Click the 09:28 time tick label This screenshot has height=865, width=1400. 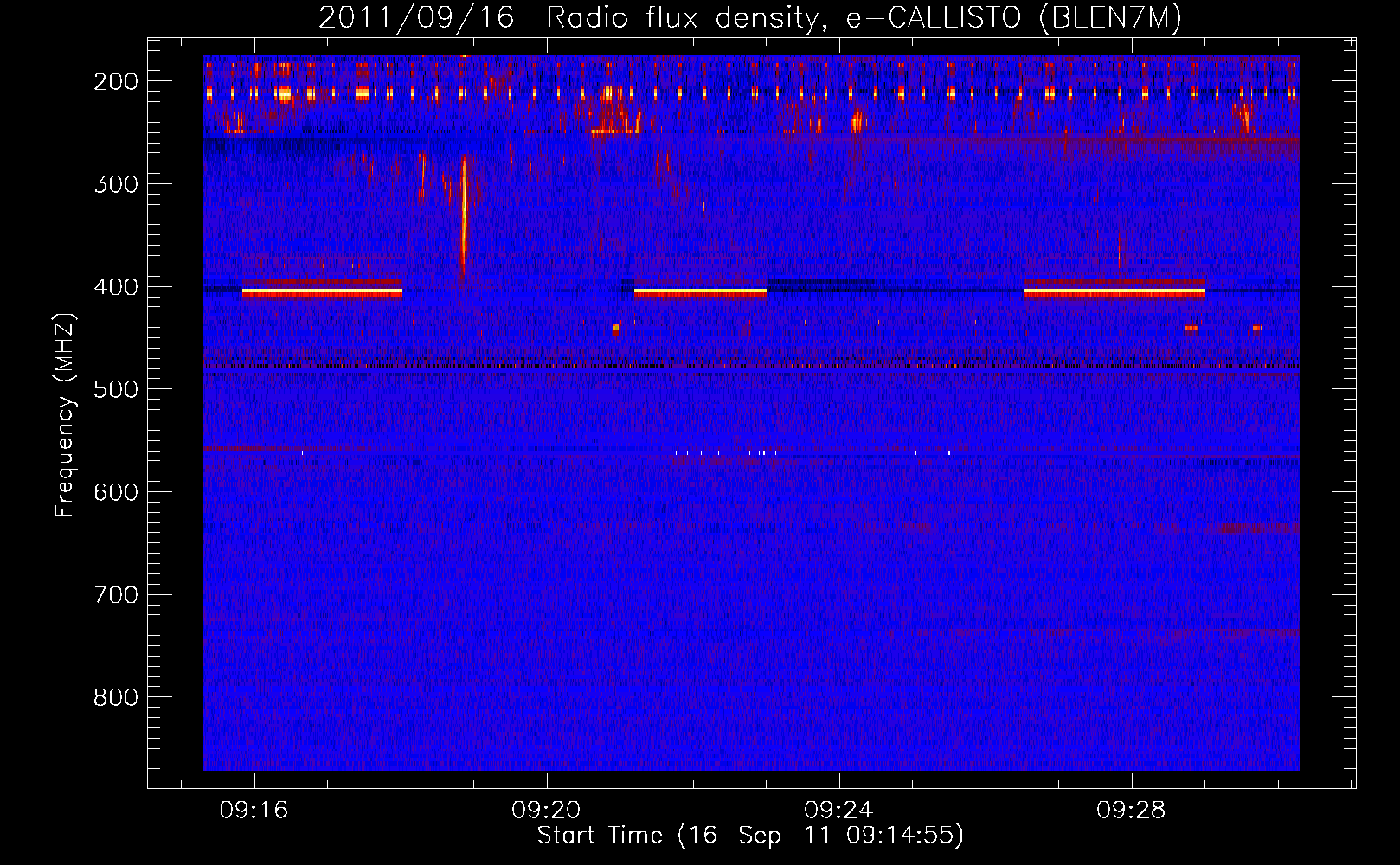1131,811
